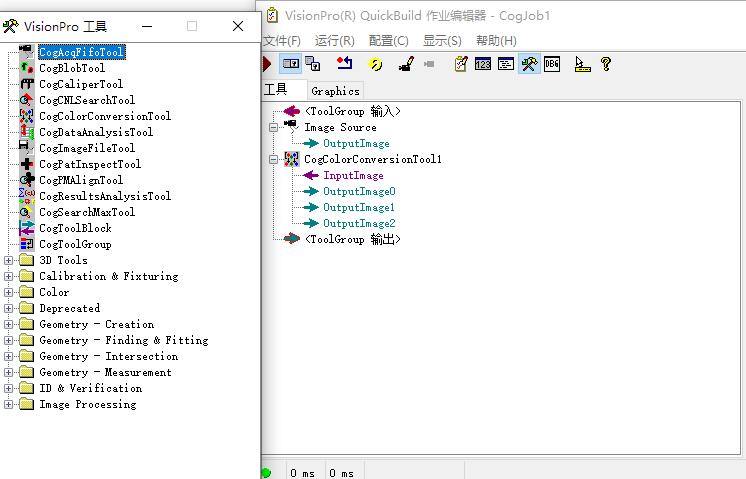Viewport: 746px width, 479px height.
Task: Select the Image Source label
Action: 340,127
